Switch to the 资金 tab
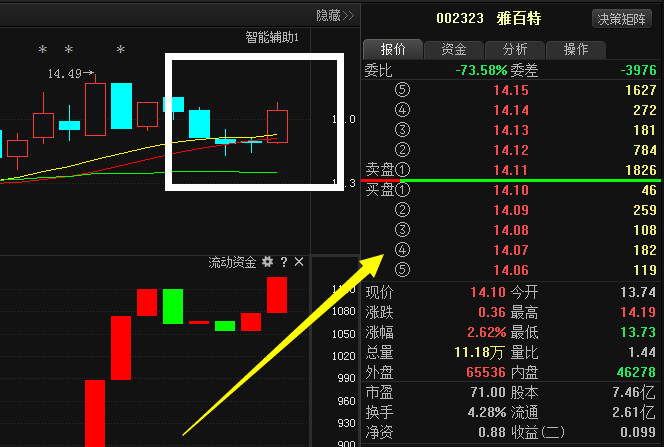This screenshot has height=447, width=664. [x=454, y=50]
